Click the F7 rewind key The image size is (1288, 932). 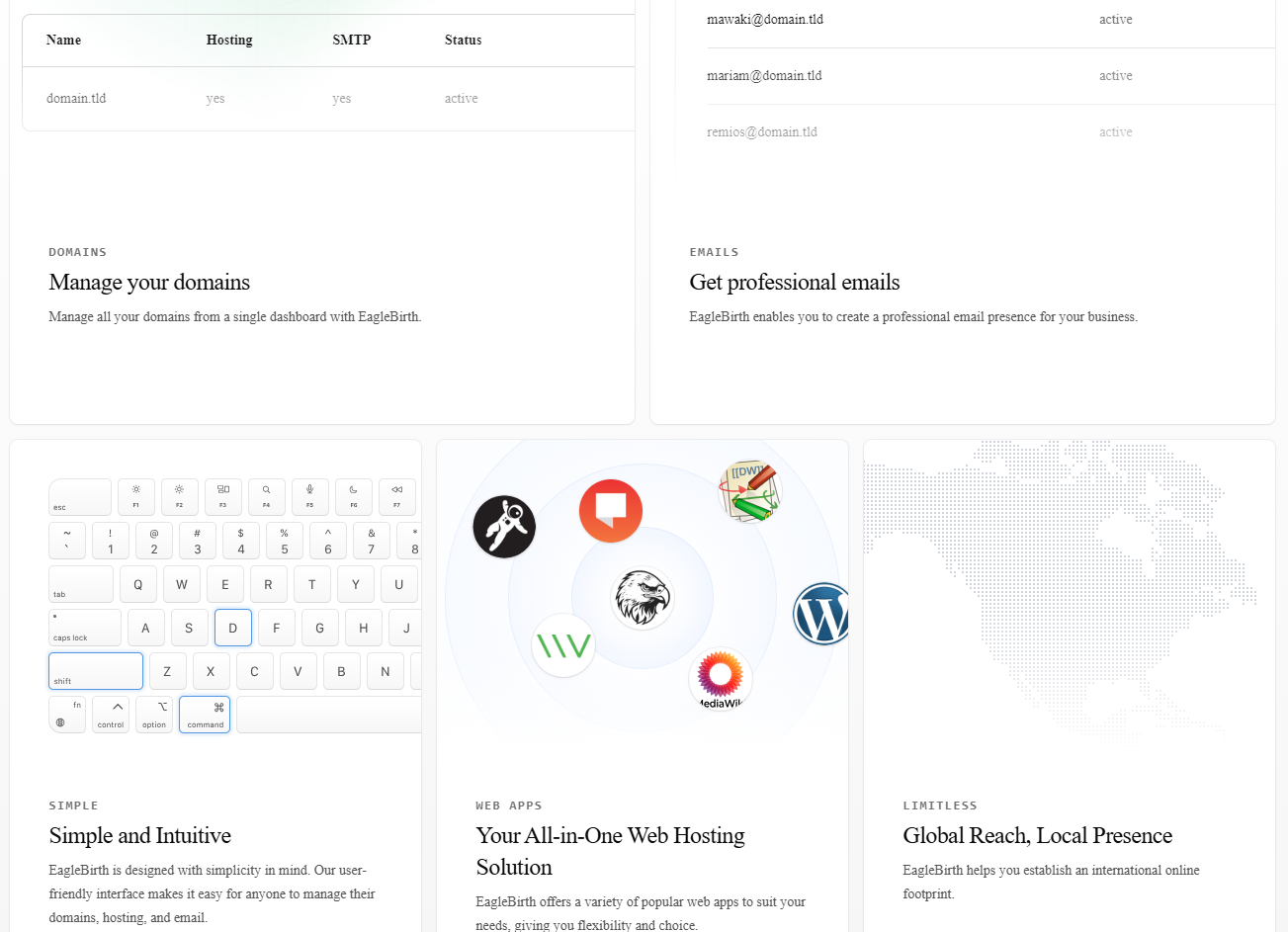[x=397, y=497]
